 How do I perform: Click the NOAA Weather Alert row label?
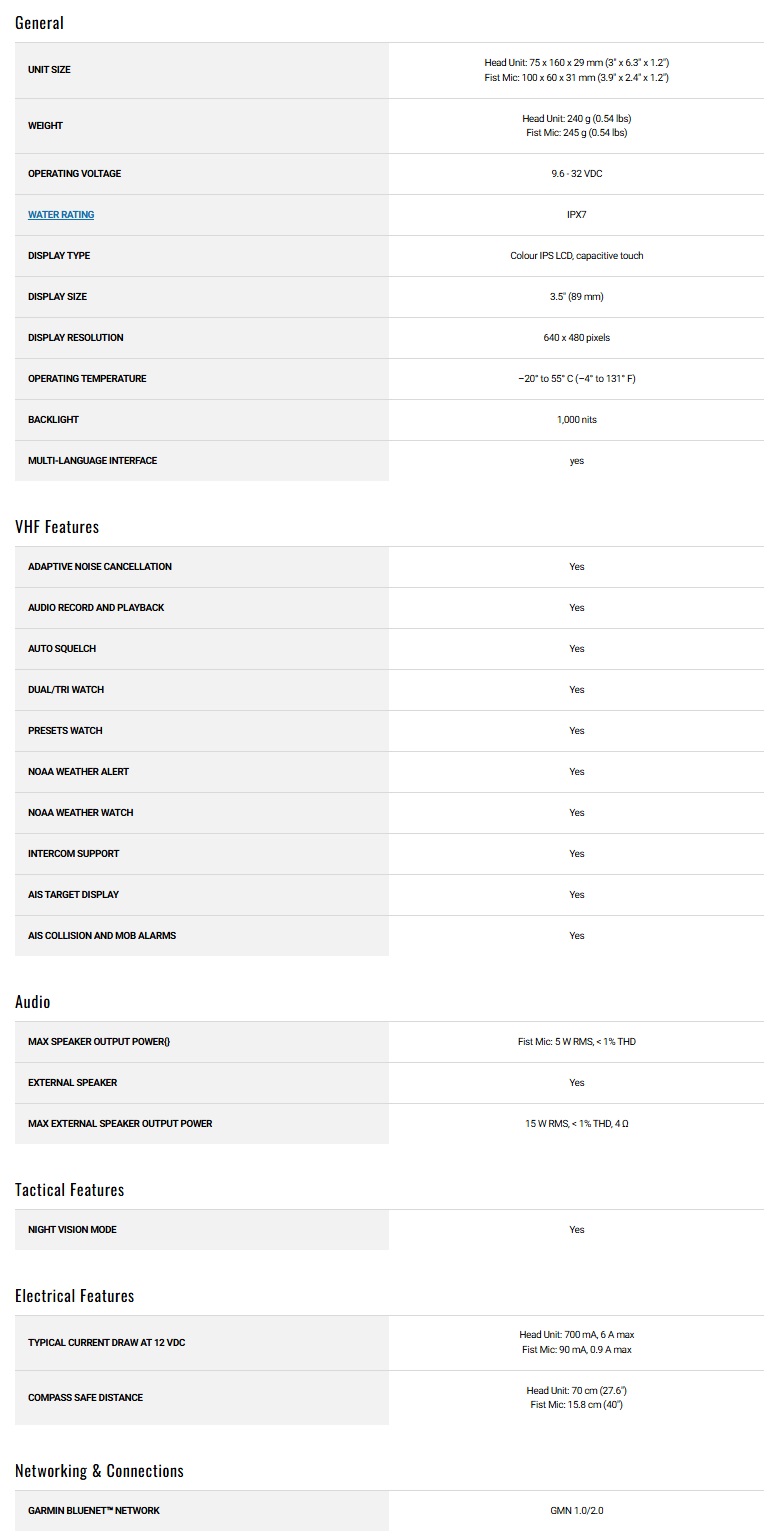pyautogui.click(x=78, y=772)
